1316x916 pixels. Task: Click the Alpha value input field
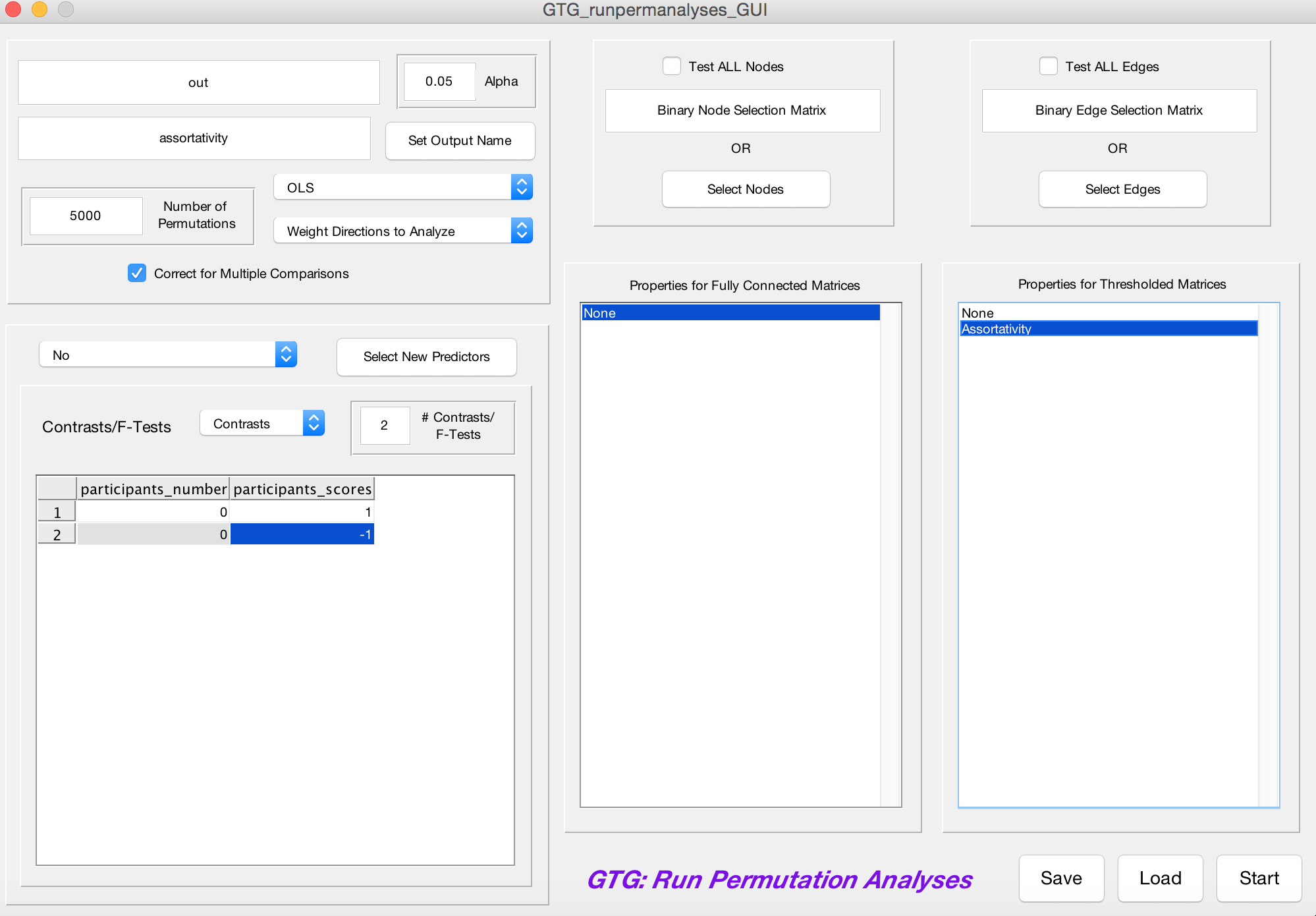[439, 81]
